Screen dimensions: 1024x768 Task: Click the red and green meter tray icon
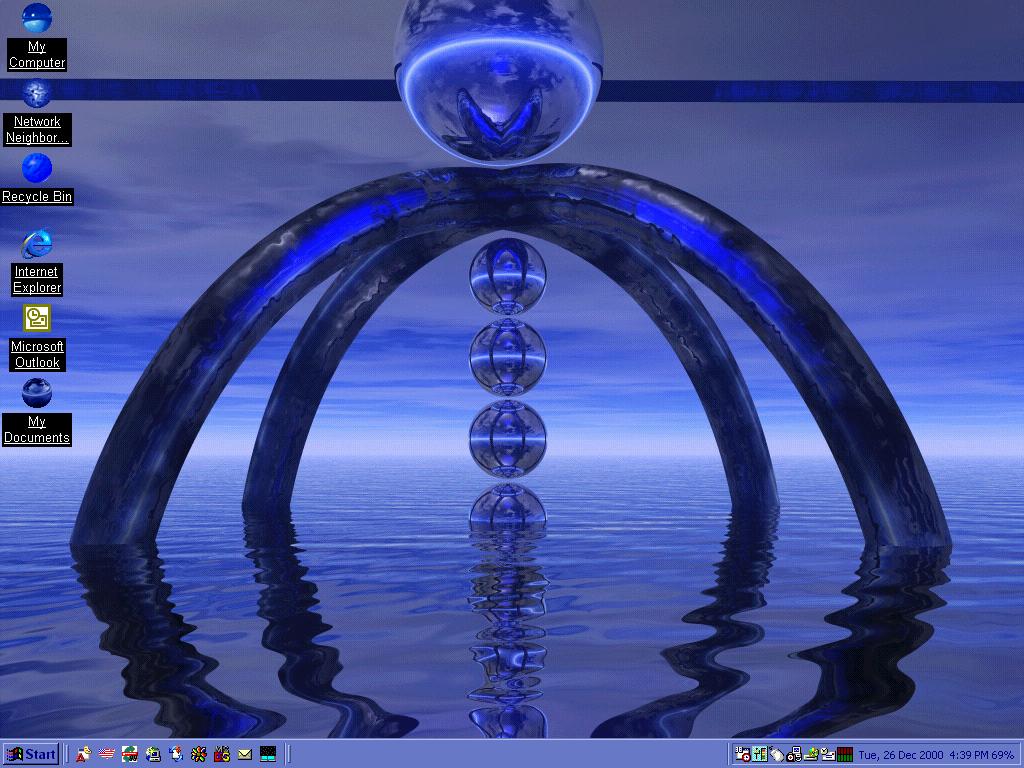pyautogui.click(x=845, y=754)
